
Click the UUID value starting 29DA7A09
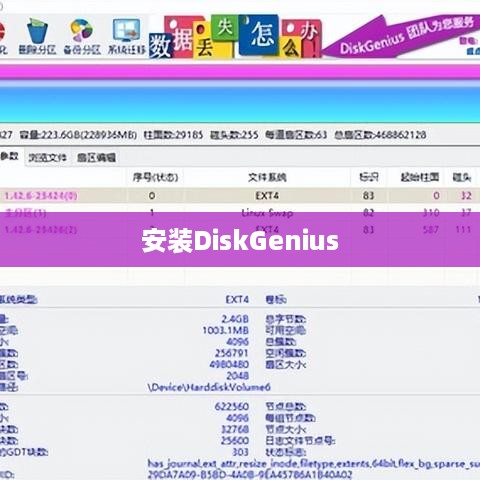click(250, 474)
